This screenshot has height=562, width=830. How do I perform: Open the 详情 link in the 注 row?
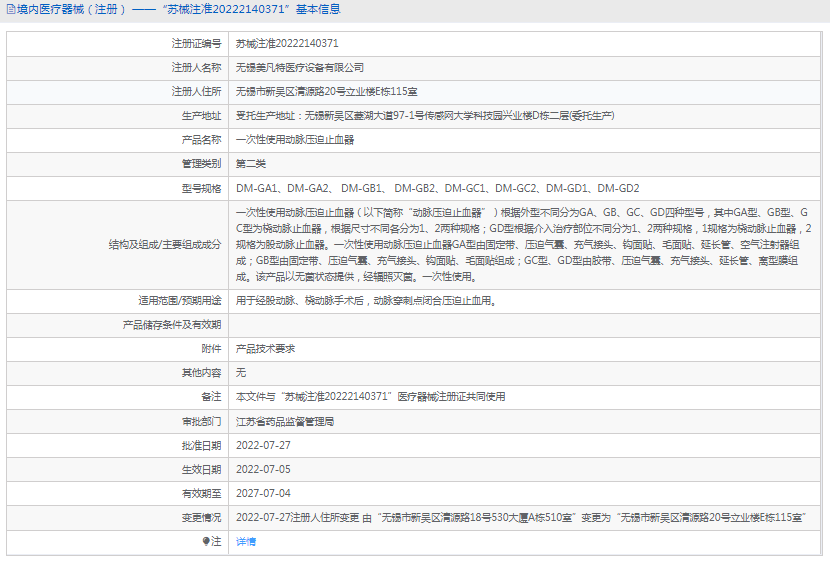coord(246,541)
